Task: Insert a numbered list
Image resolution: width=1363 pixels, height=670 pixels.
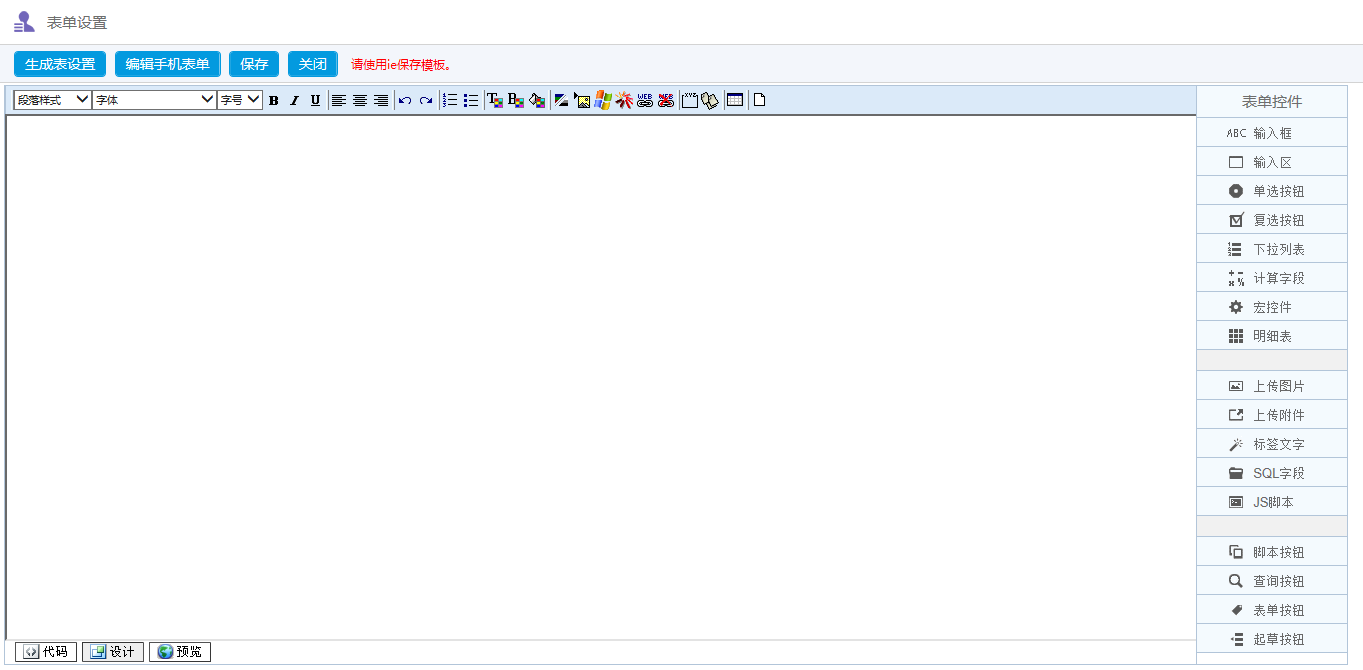Action: point(450,100)
